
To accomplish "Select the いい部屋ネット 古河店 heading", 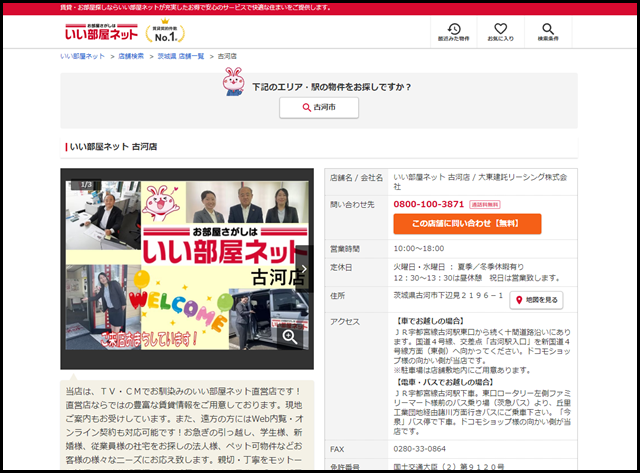I will (x=113, y=147).
